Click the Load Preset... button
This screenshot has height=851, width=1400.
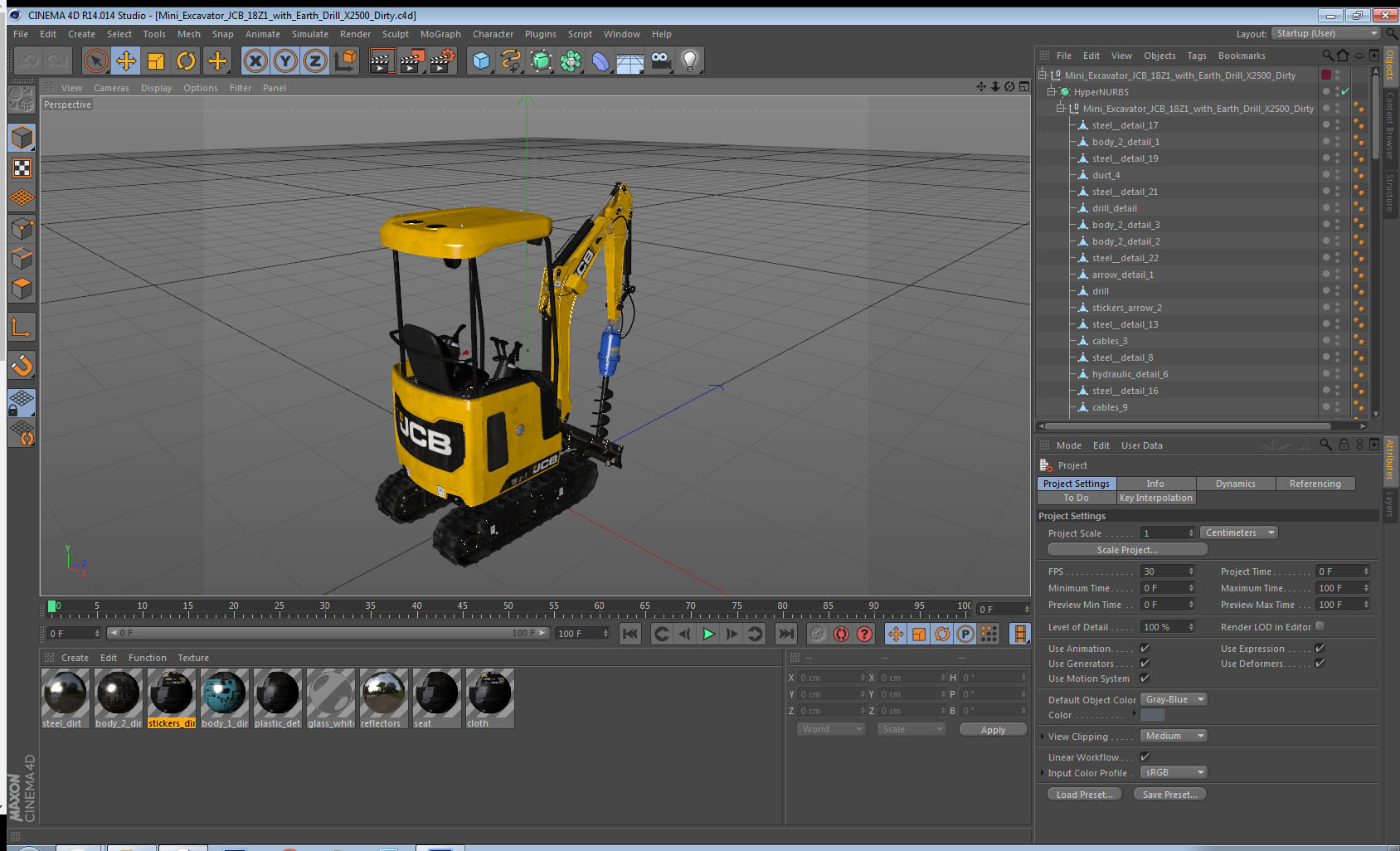click(x=1084, y=794)
